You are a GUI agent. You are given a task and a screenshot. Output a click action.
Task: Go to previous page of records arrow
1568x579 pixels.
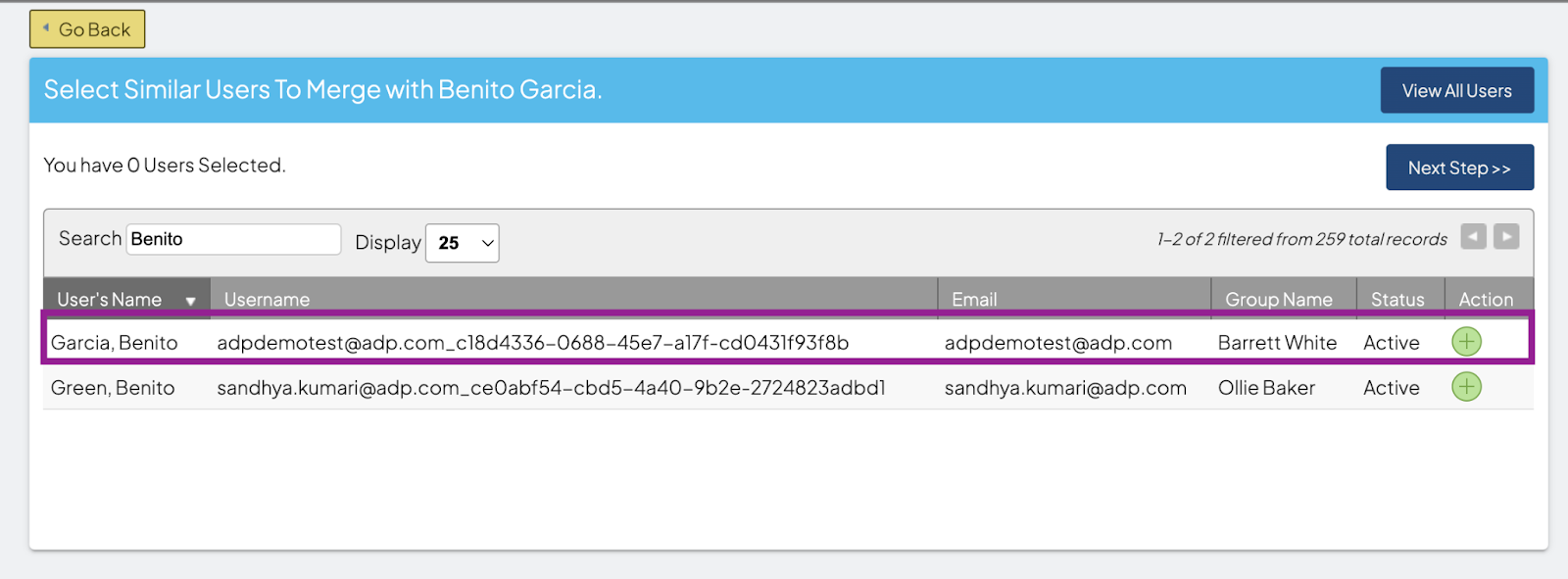[x=1473, y=237]
